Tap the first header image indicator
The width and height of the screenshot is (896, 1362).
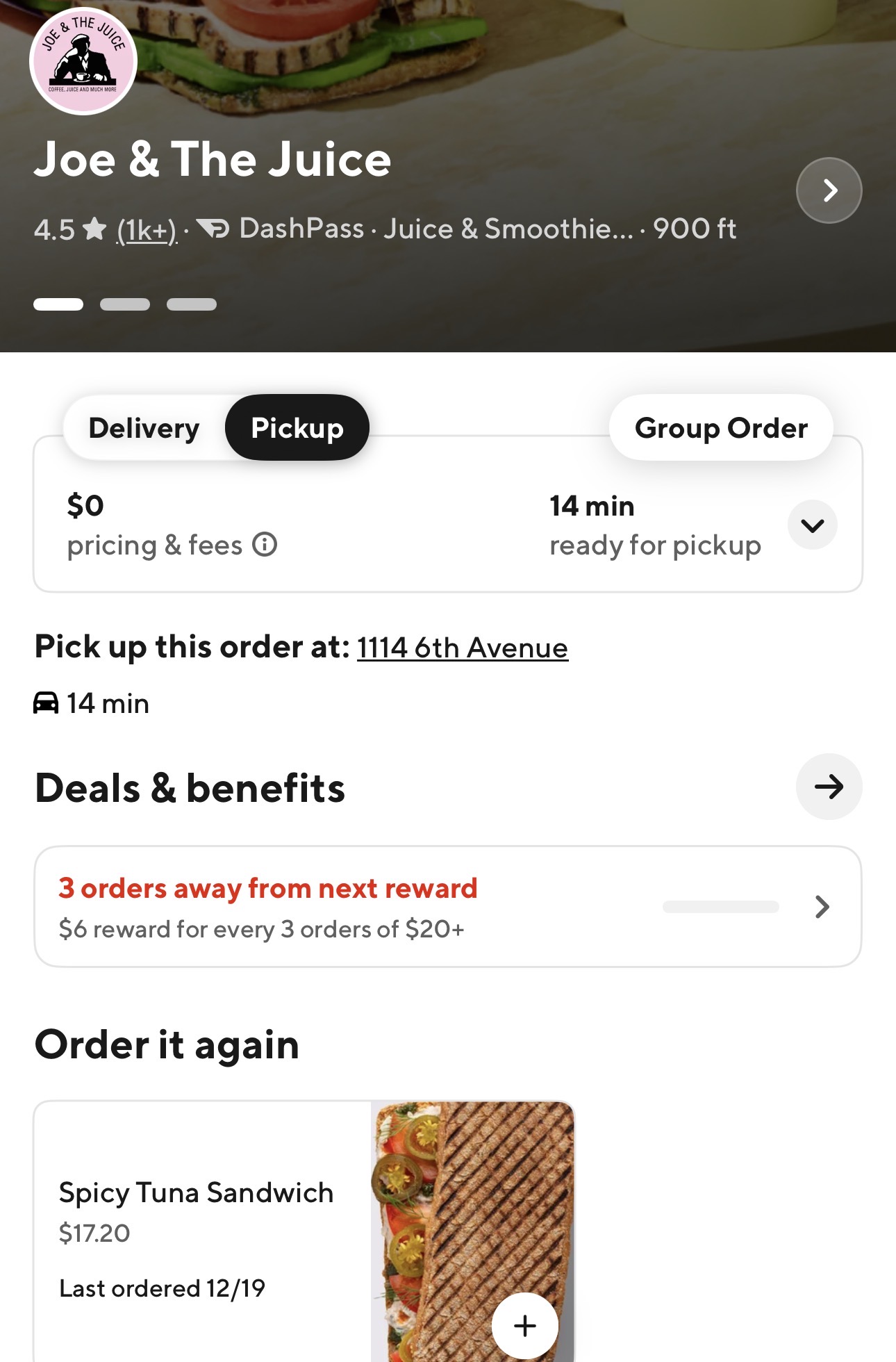click(58, 304)
